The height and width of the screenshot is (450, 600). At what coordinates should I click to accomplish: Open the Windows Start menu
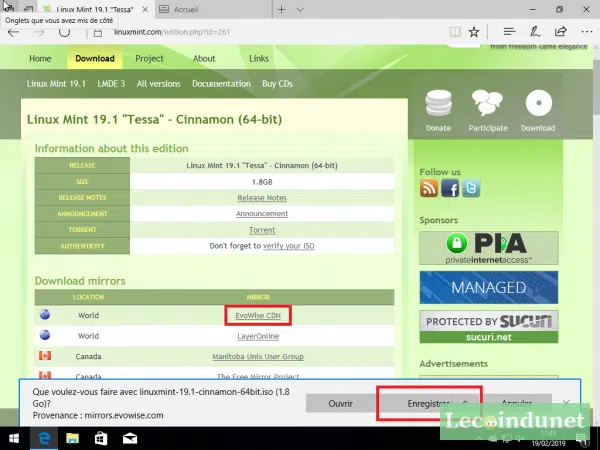pos(14,439)
